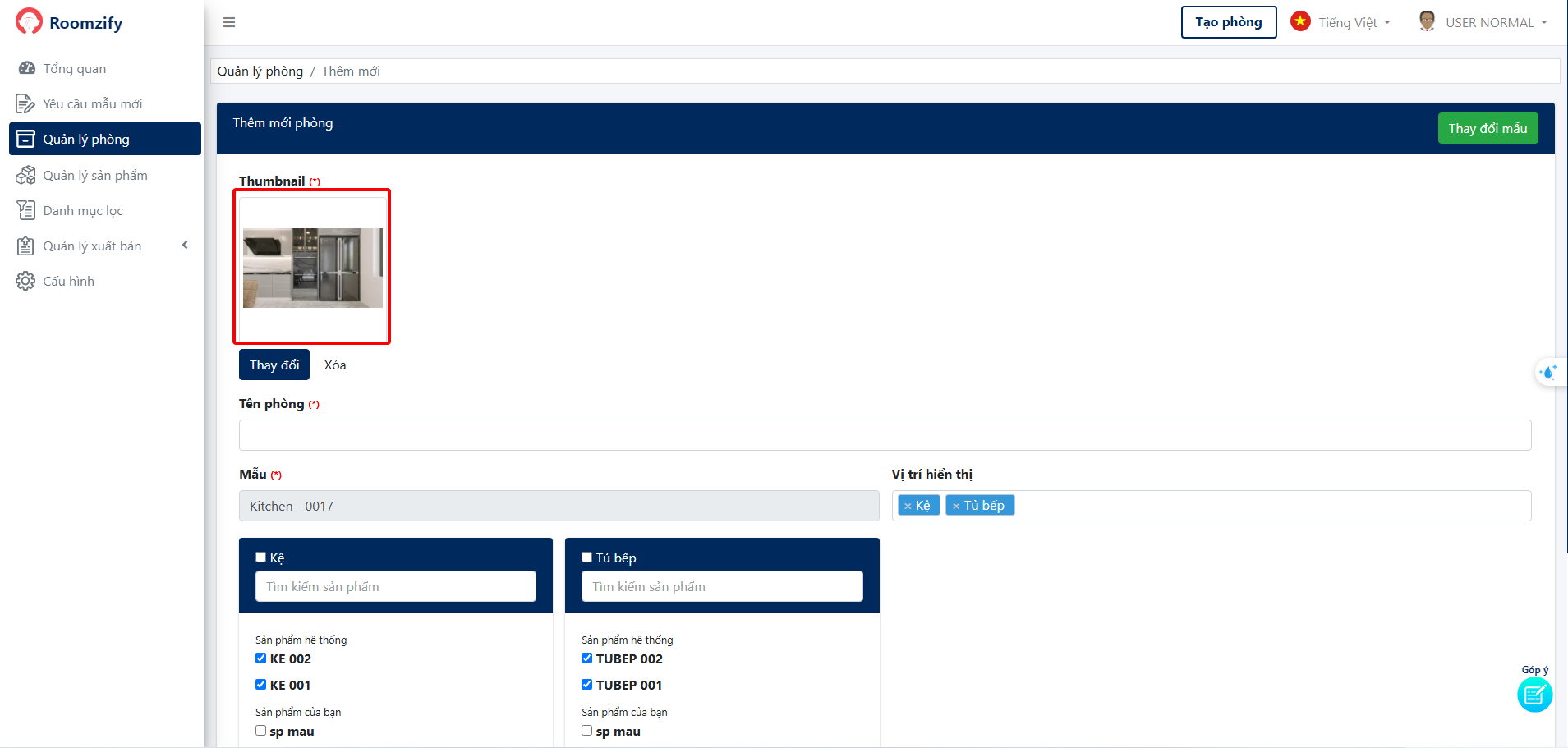
Task: Open the USER NORMAL account dropdown
Action: (1485, 22)
